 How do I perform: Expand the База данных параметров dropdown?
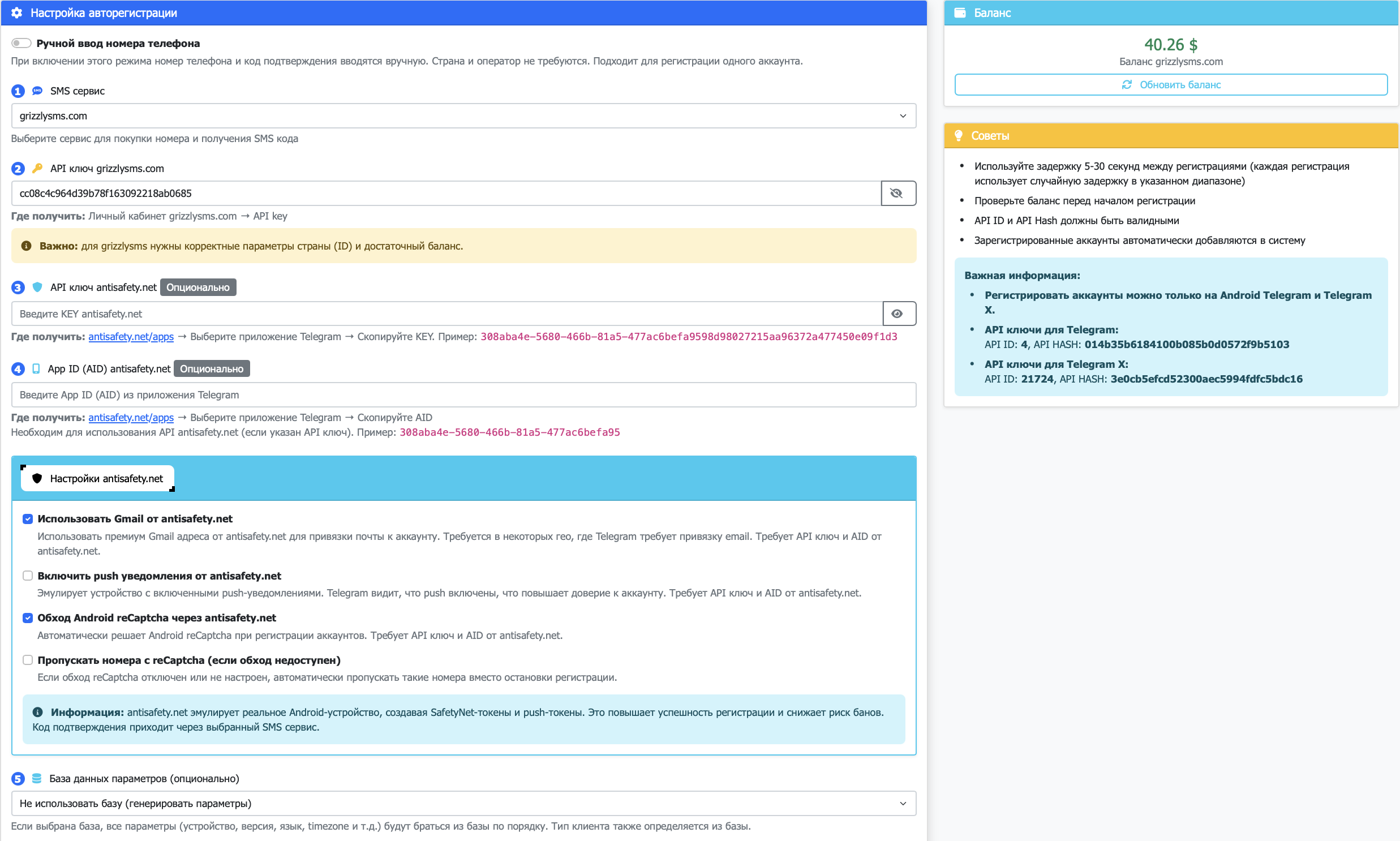pyautogui.click(x=463, y=803)
